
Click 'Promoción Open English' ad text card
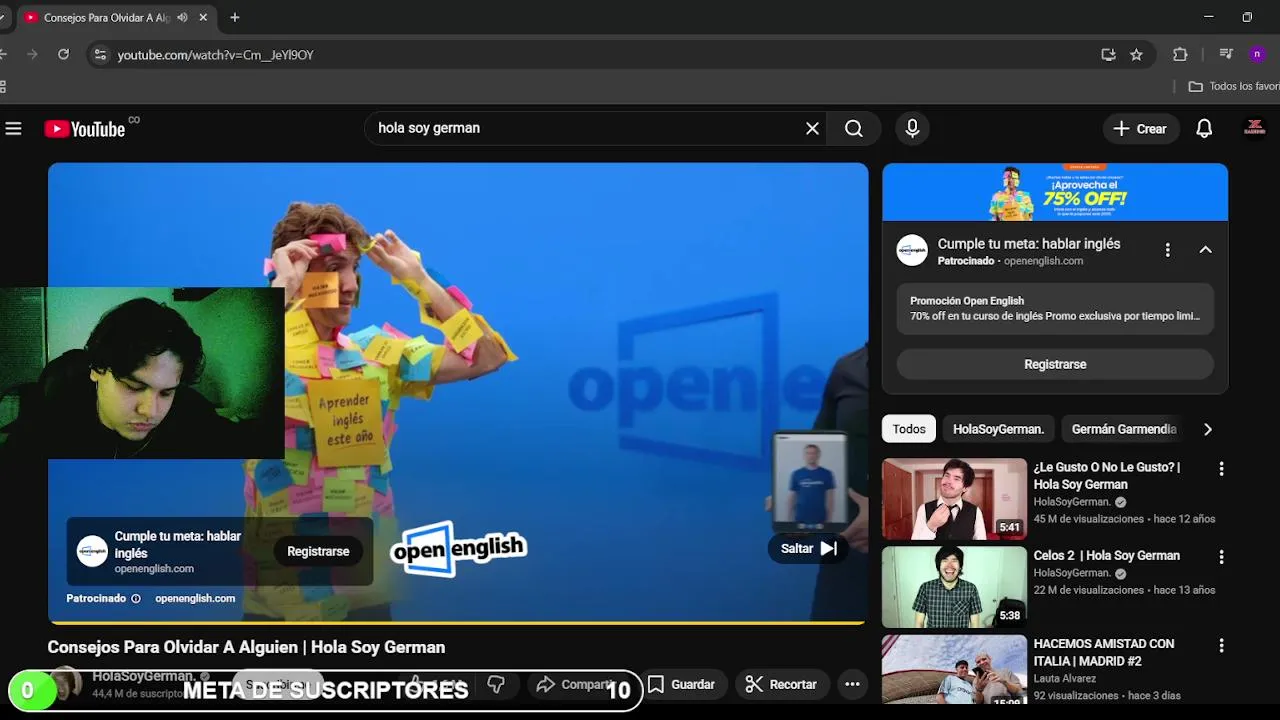(x=1055, y=308)
